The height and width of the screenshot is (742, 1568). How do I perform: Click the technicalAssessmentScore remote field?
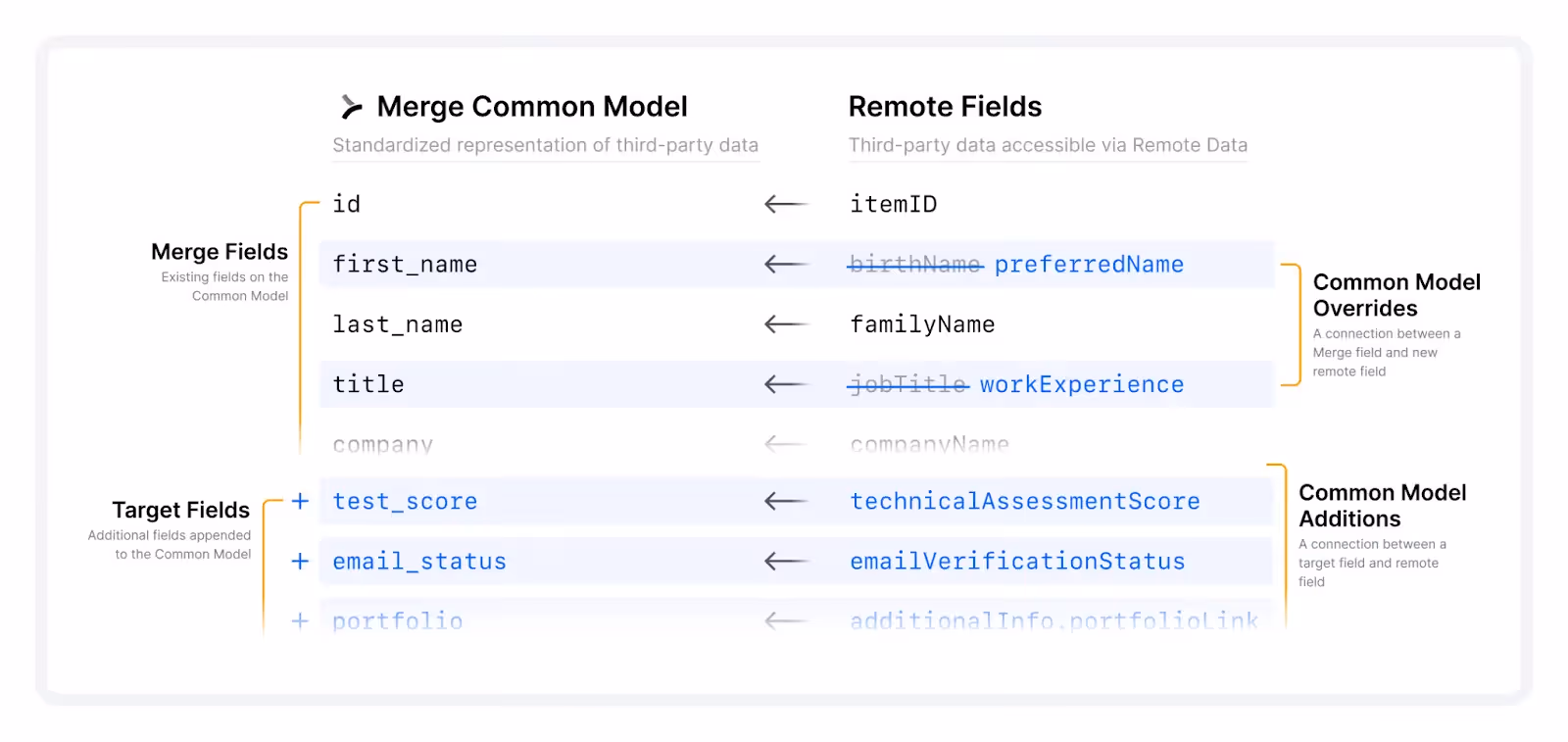(1025, 502)
